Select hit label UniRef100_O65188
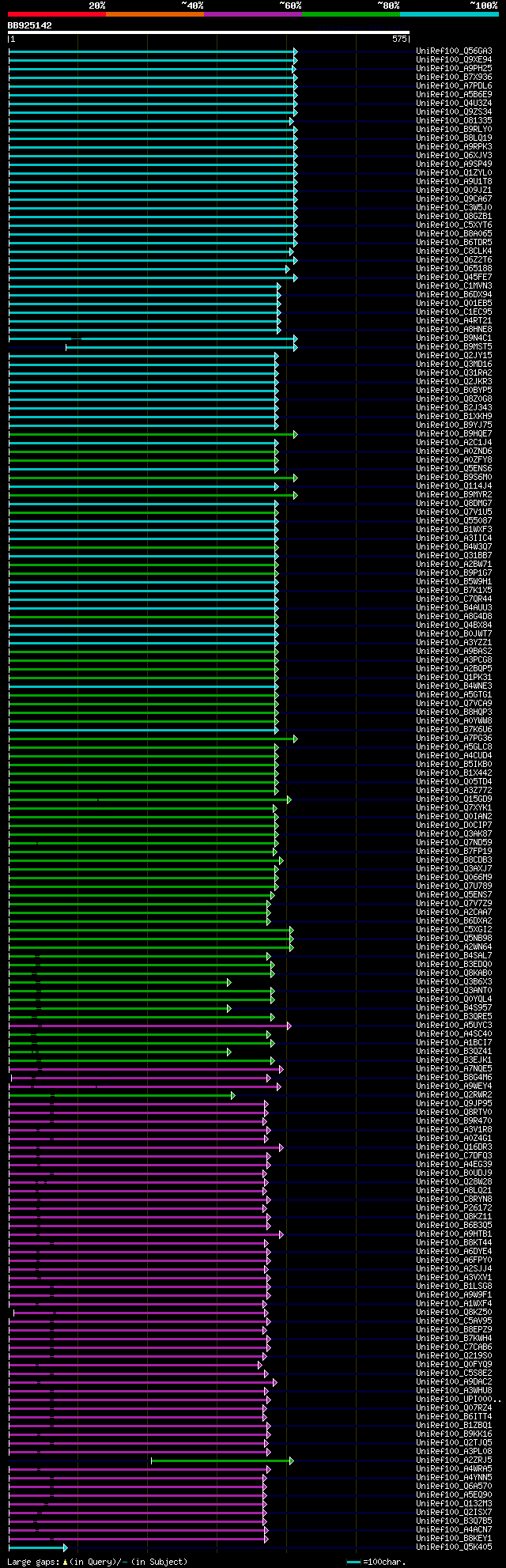The width and height of the screenshot is (506, 1568). pyautogui.click(x=454, y=268)
